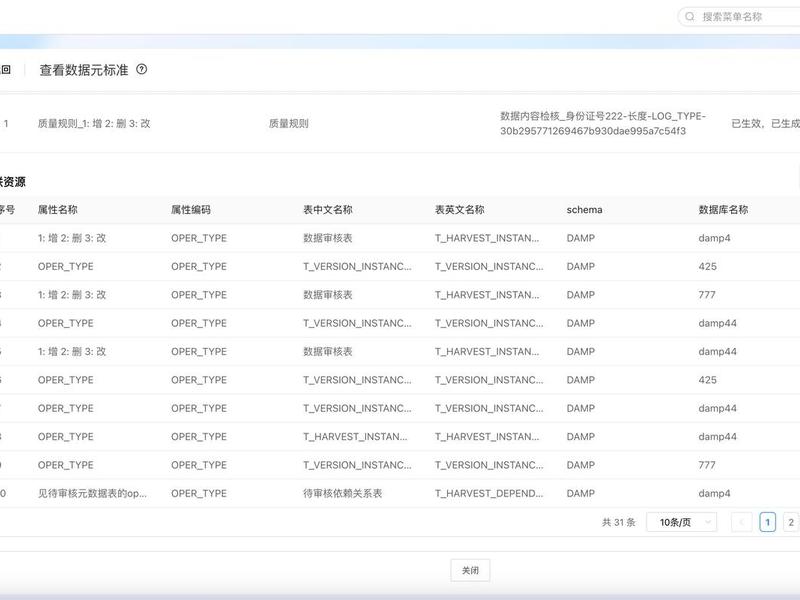The image size is (800, 600).
Task: Go to page 2 of the table
Action: pyautogui.click(x=790, y=522)
